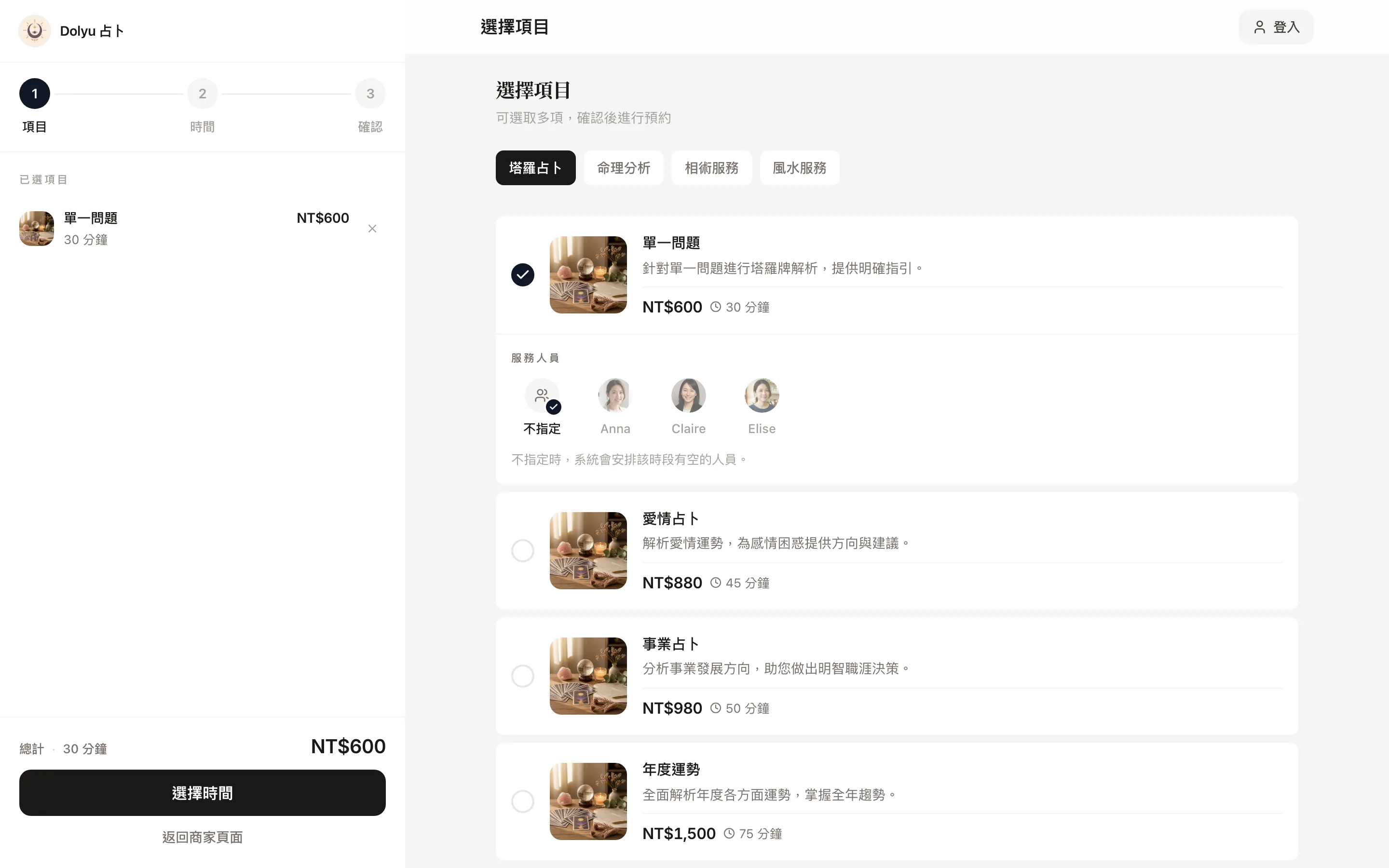
Task: Switch to the 塔羅占卜 tab
Action: pyautogui.click(x=535, y=168)
